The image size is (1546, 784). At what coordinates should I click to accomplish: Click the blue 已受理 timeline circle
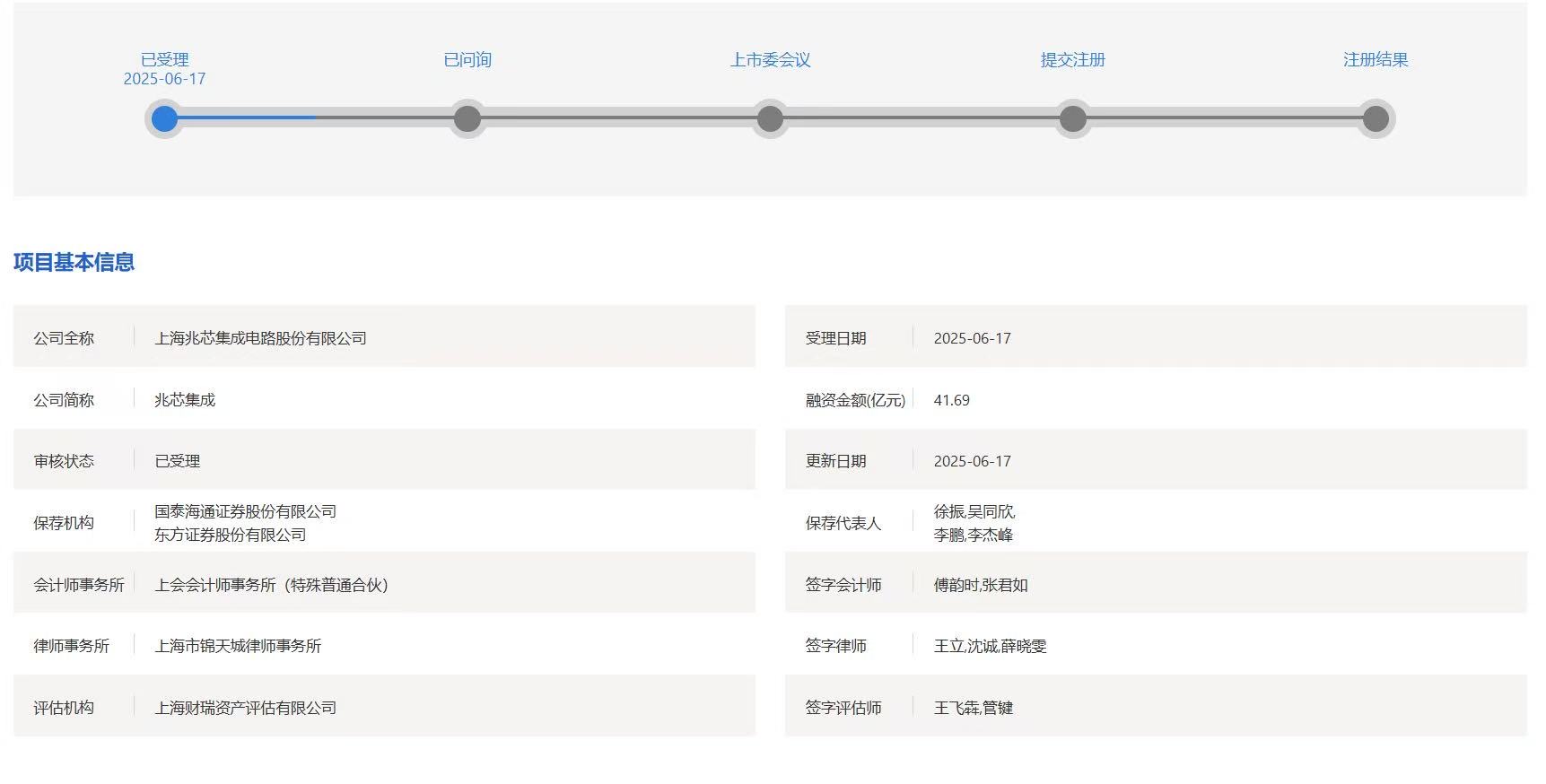pyautogui.click(x=164, y=118)
